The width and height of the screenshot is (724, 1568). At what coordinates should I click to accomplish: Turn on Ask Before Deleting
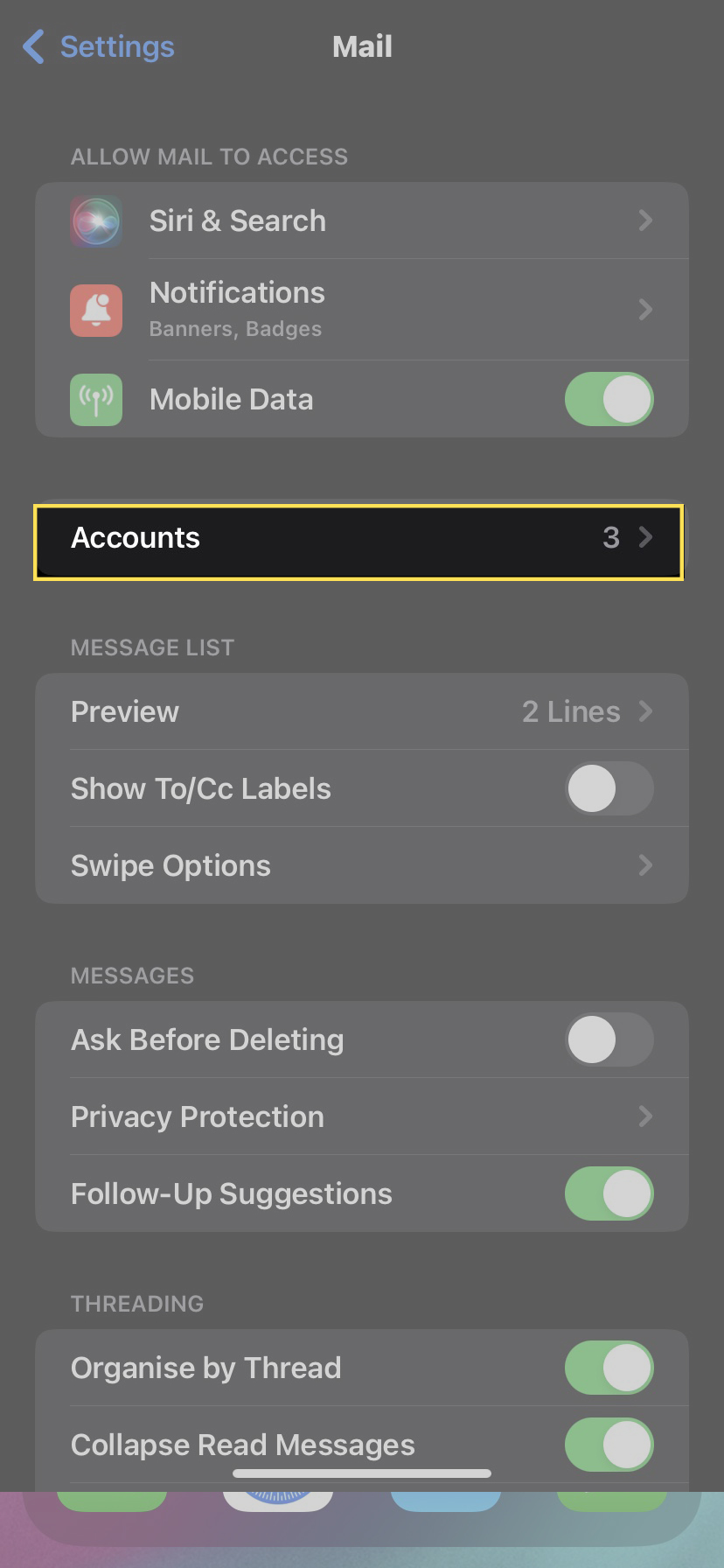tap(609, 1039)
